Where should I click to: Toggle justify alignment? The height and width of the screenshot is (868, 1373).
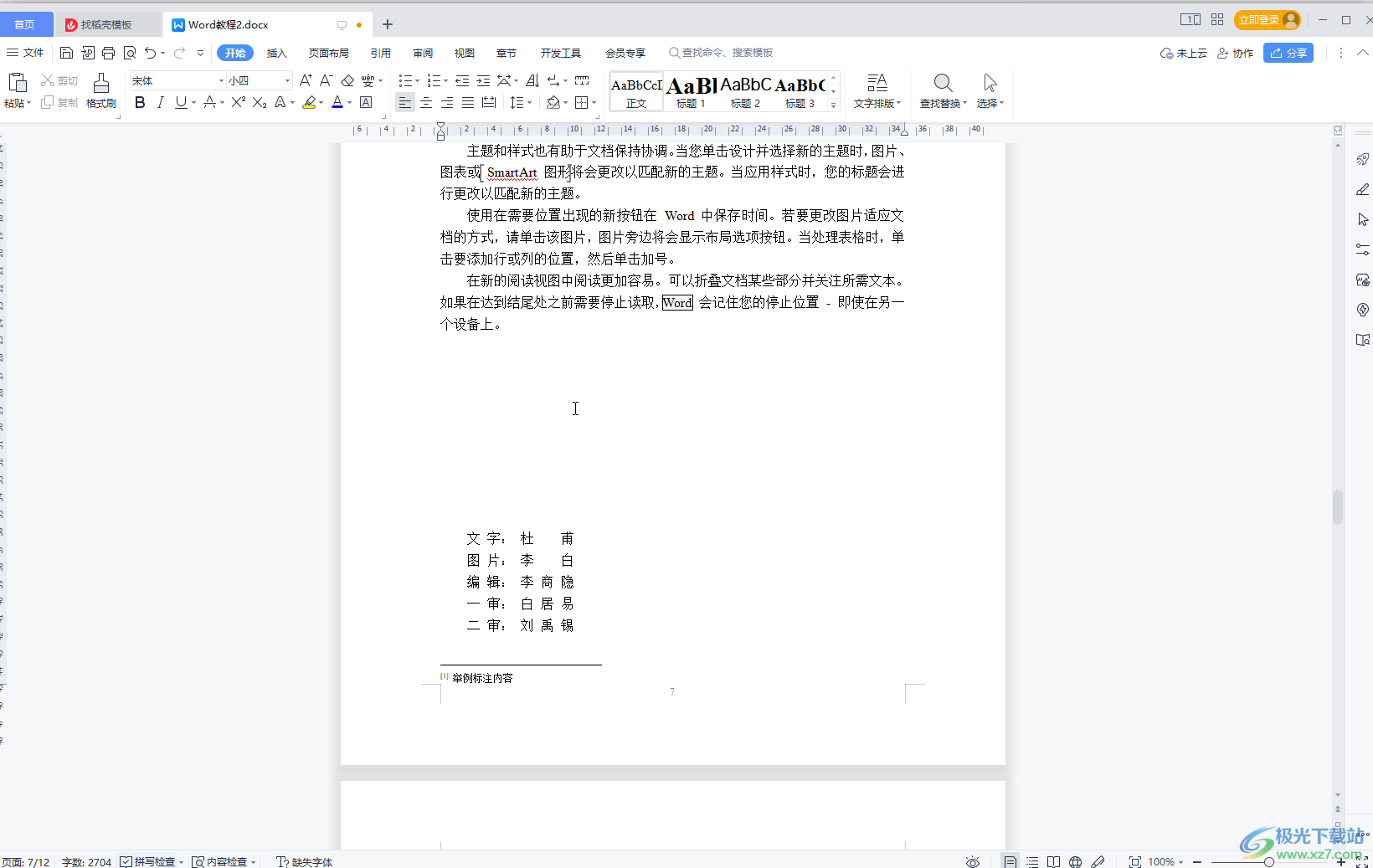468,102
